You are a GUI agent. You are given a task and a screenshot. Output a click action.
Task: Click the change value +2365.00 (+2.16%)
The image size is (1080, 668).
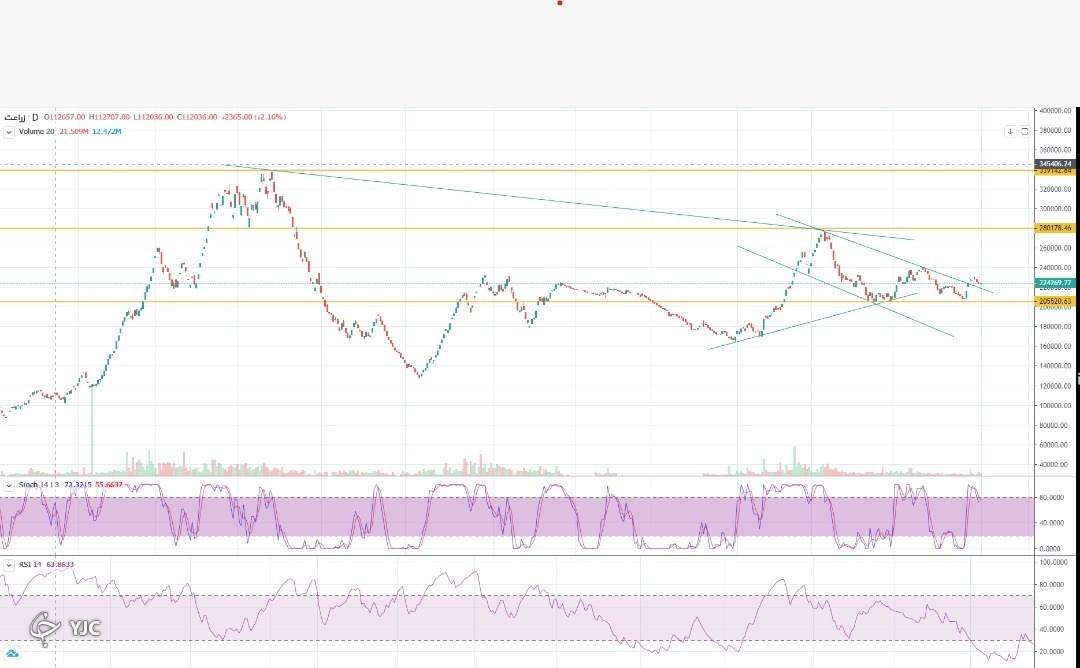(x=253, y=117)
